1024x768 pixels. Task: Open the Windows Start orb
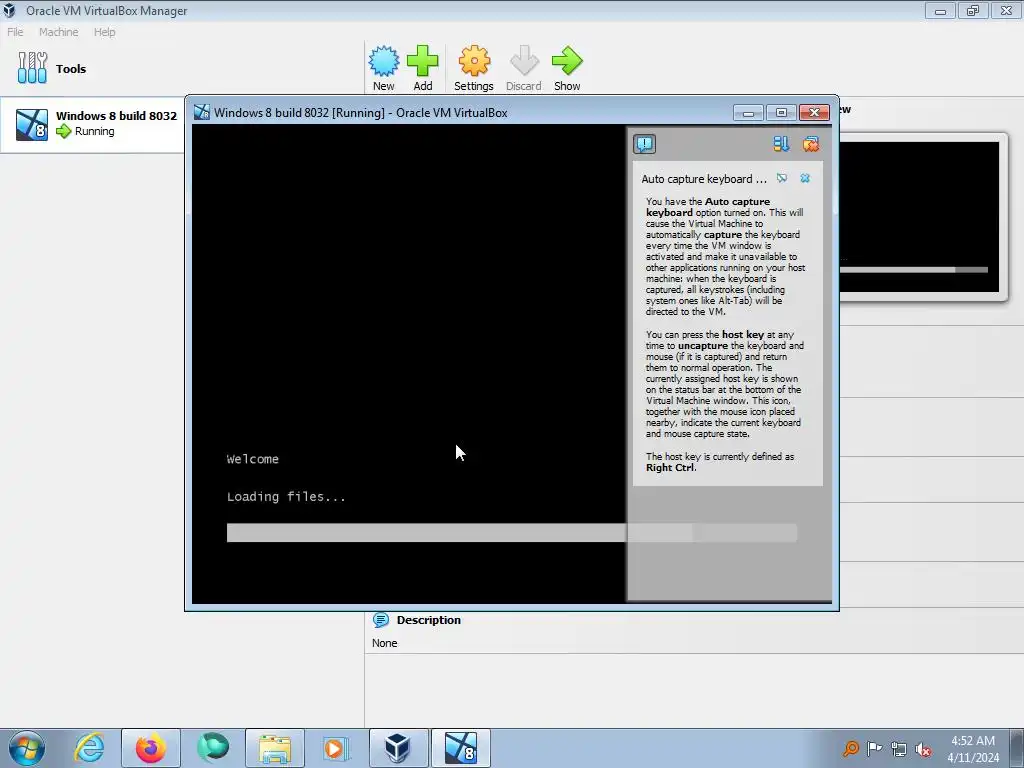pos(27,748)
